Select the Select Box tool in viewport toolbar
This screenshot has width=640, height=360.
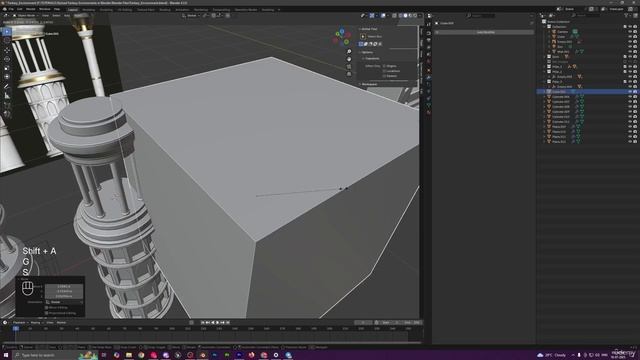7,31
